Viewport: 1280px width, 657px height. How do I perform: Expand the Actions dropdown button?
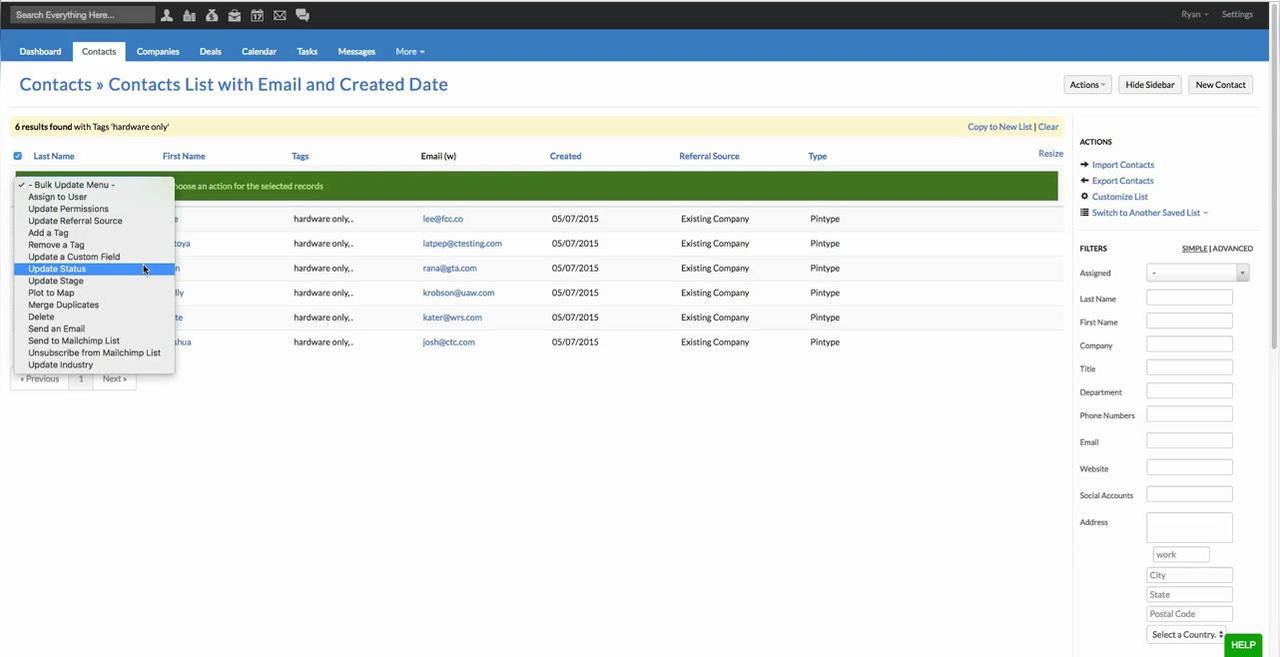tap(1087, 85)
